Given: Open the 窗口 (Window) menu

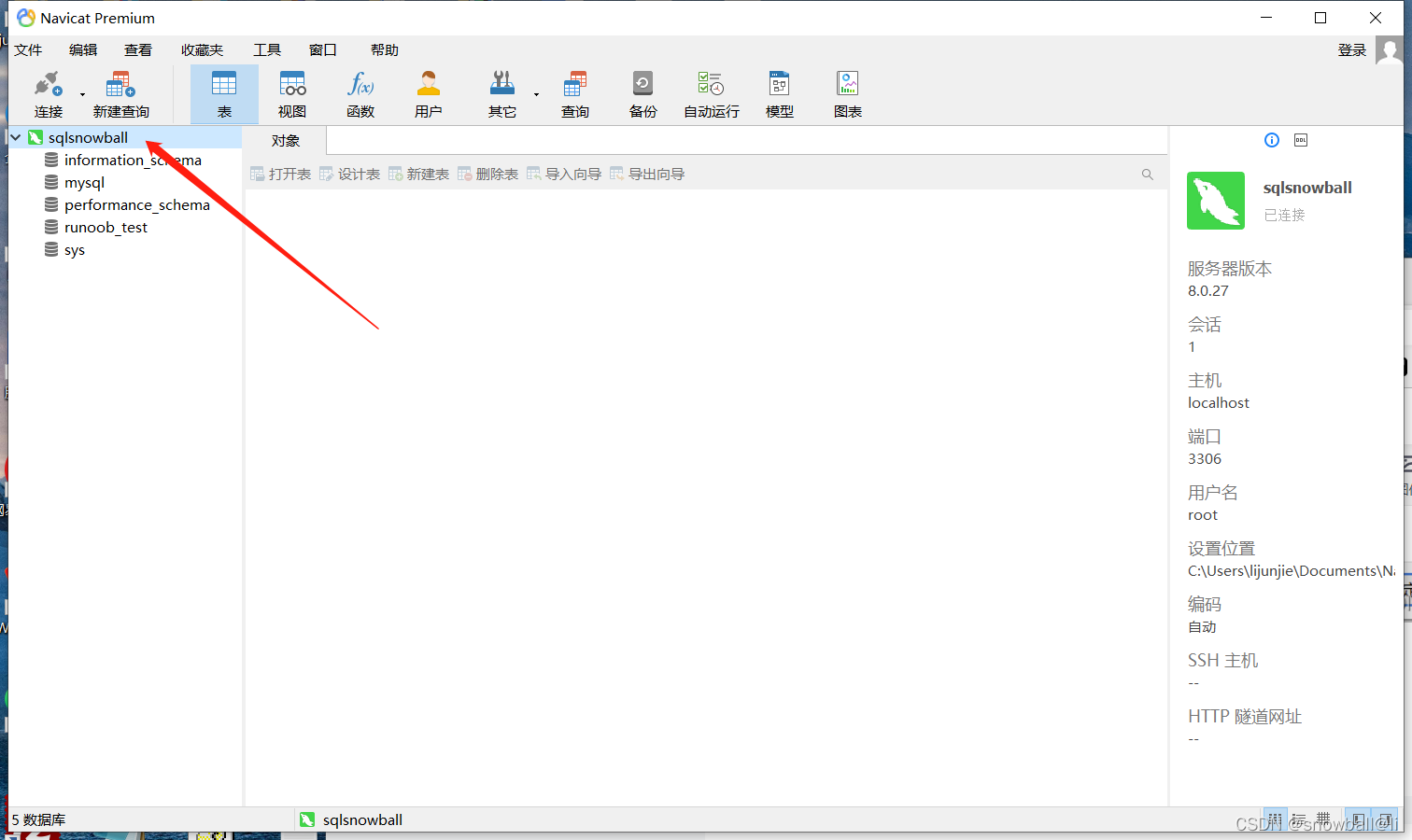Looking at the screenshot, I should 322,50.
